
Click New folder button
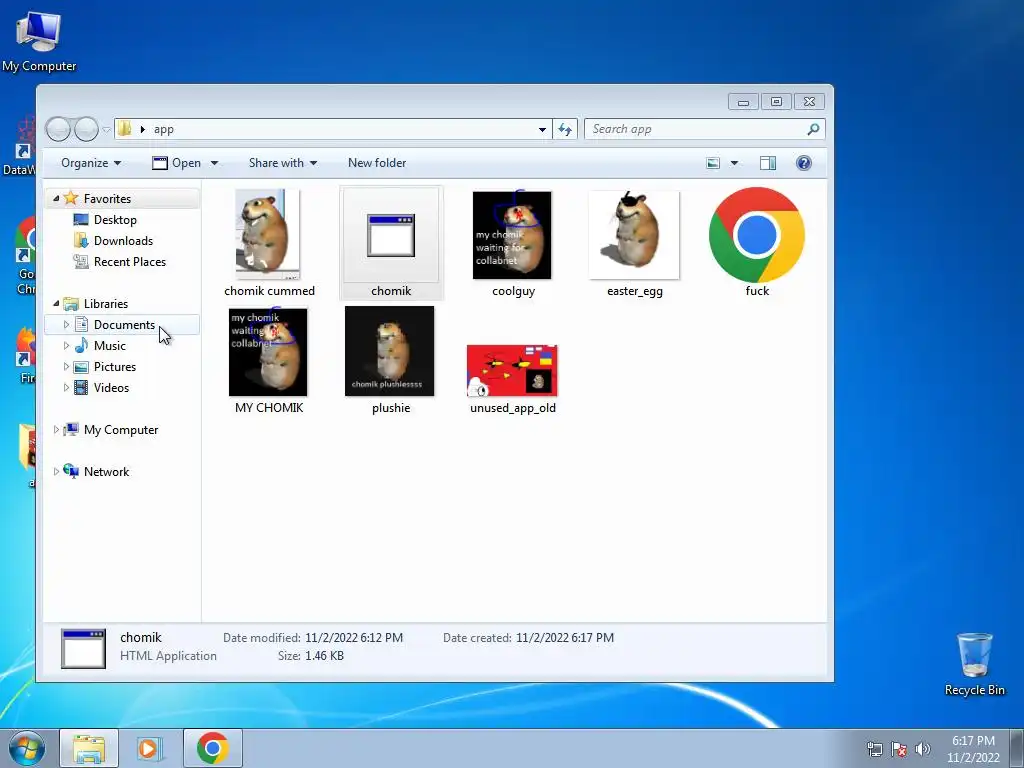coord(377,163)
